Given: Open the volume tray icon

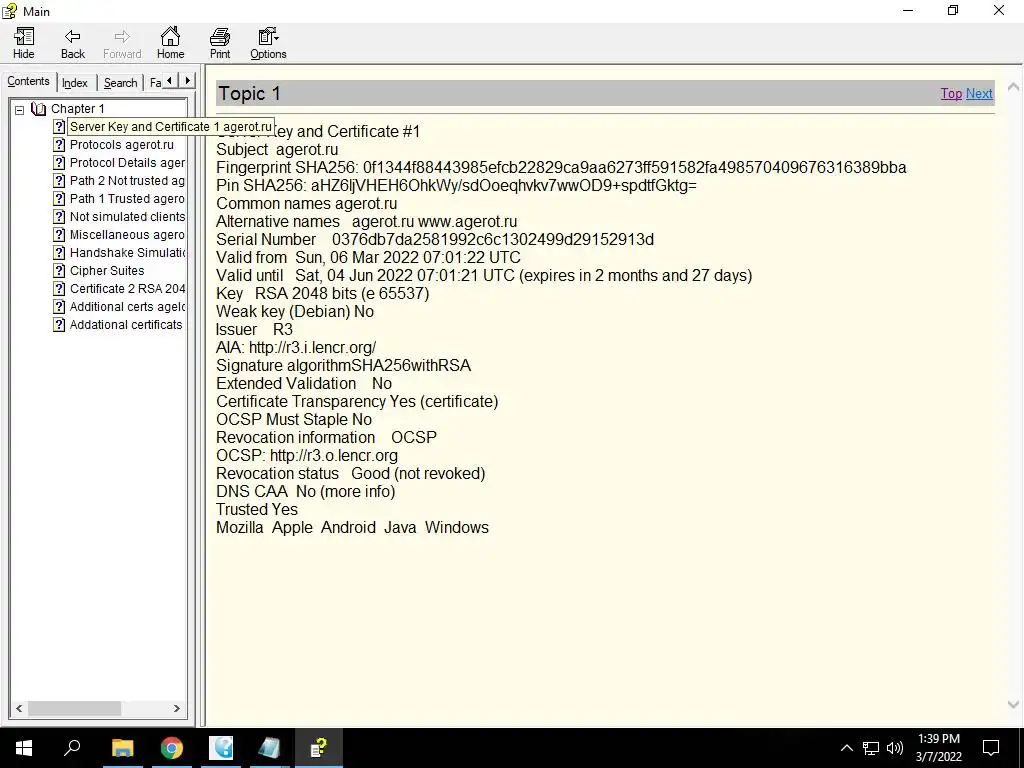Looking at the screenshot, I should [x=895, y=748].
